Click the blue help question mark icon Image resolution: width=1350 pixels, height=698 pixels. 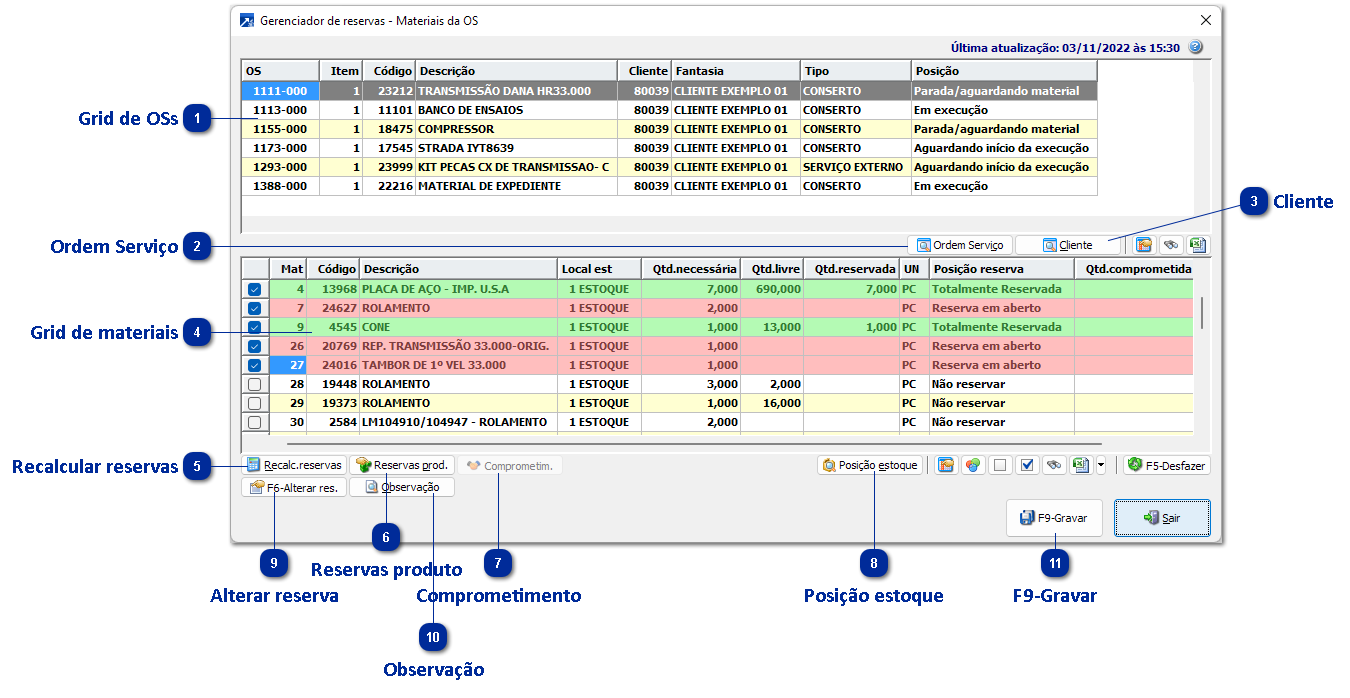tap(1195, 47)
